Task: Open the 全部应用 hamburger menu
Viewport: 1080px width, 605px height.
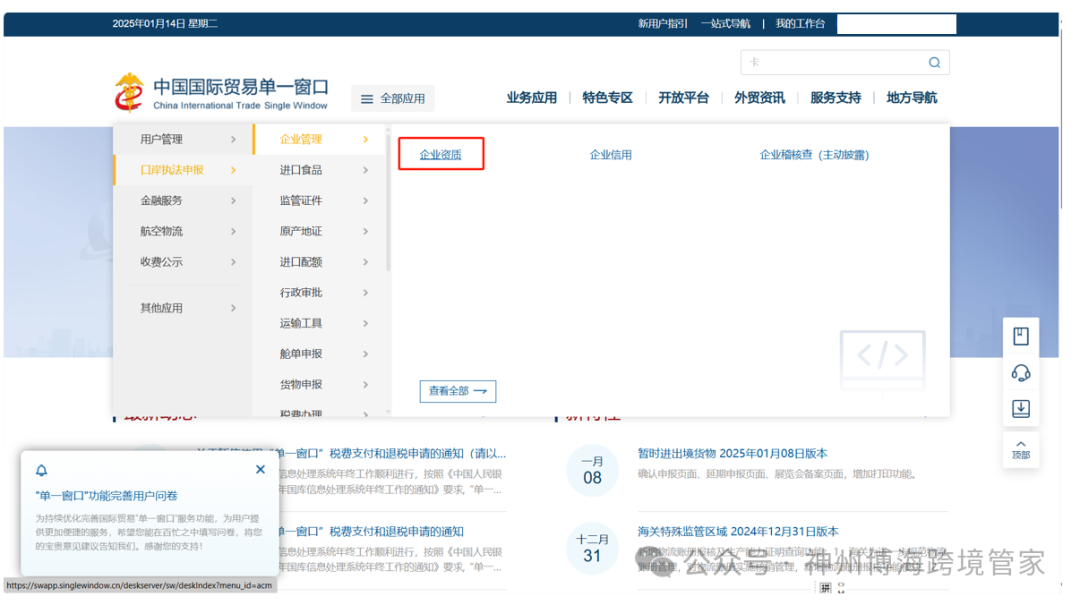Action: tap(393, 99)
